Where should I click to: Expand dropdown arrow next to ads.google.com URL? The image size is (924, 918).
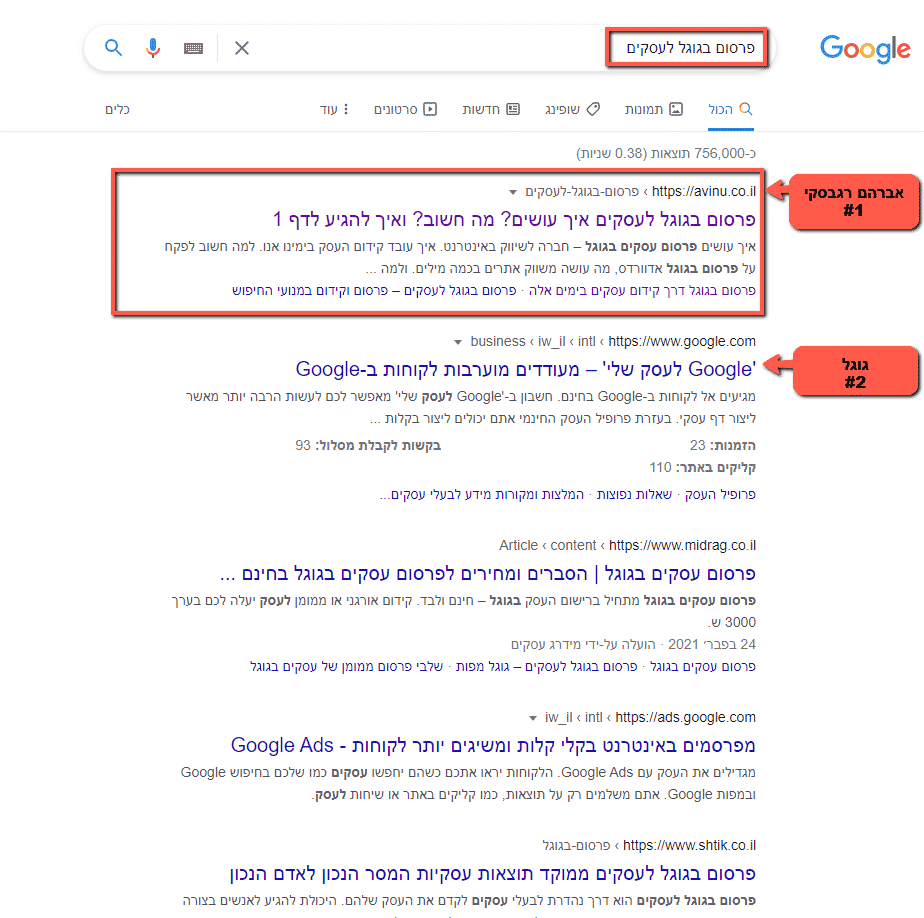(533, 718)
